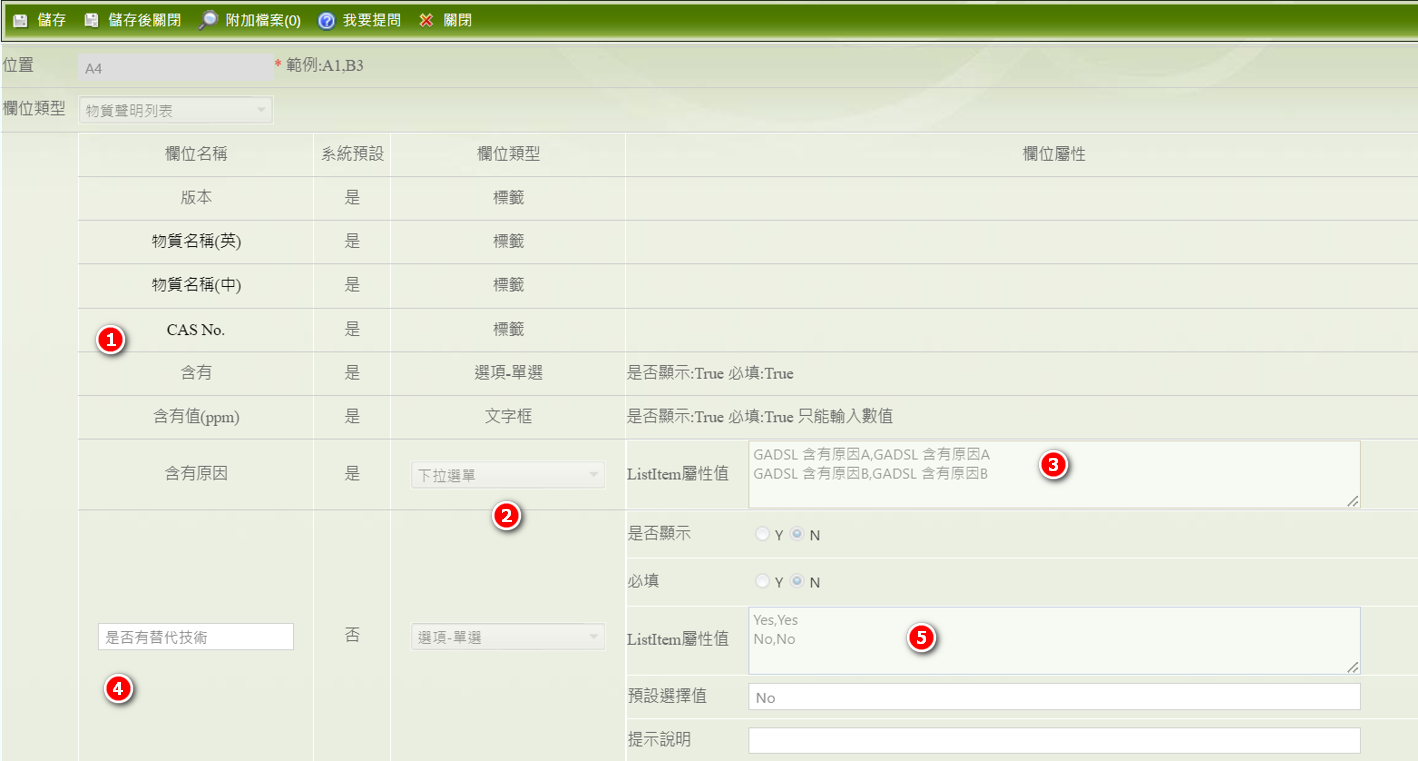Choose 儲存後關閉 in the toolbar
1418x761 pixels.
pyautogui.click(x=145, y=20)
